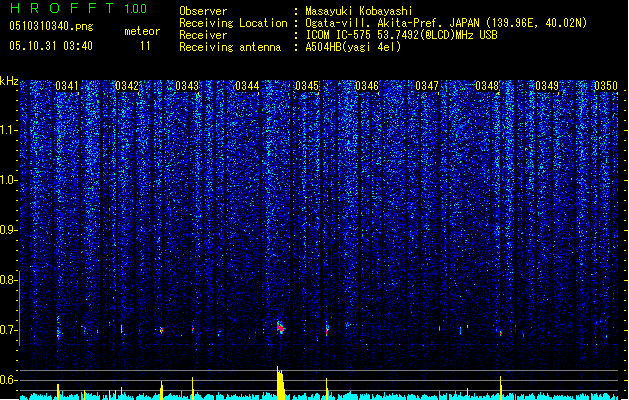
Task: Click the 1.1 kHz axis label
Action: coord(8,130)
